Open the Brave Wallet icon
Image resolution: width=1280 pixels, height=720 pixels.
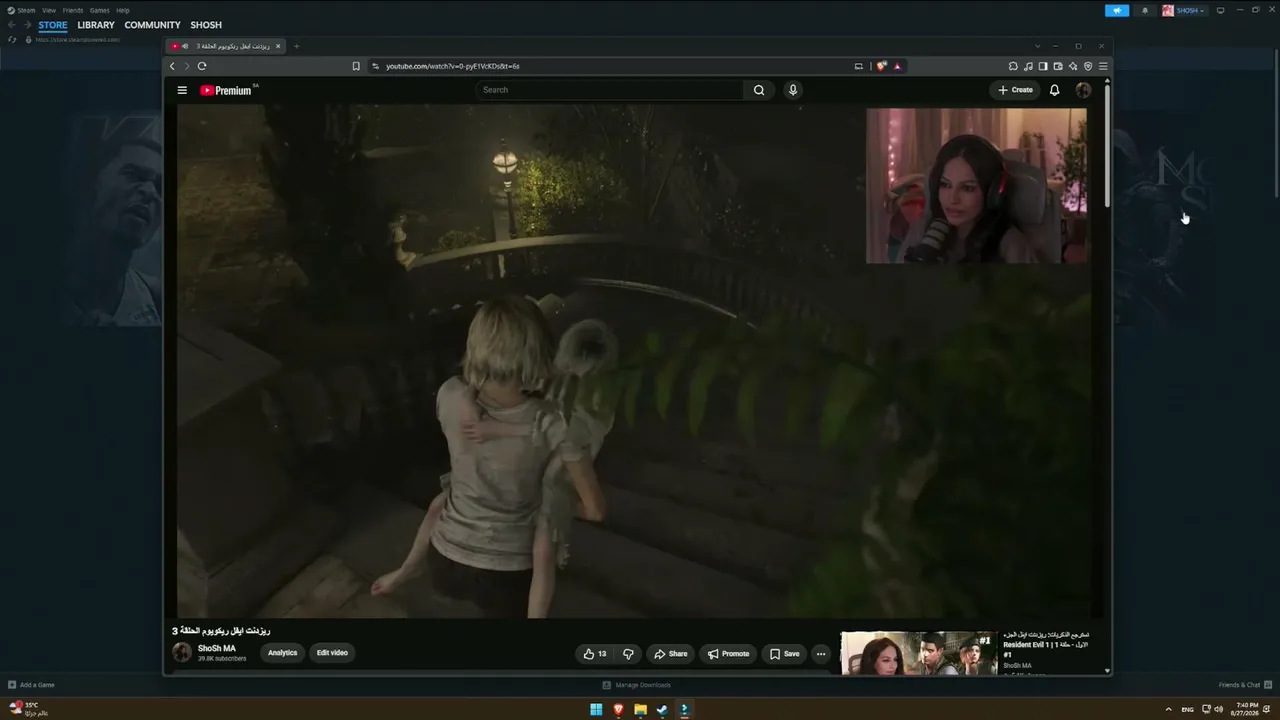(x=1058, y=66)
